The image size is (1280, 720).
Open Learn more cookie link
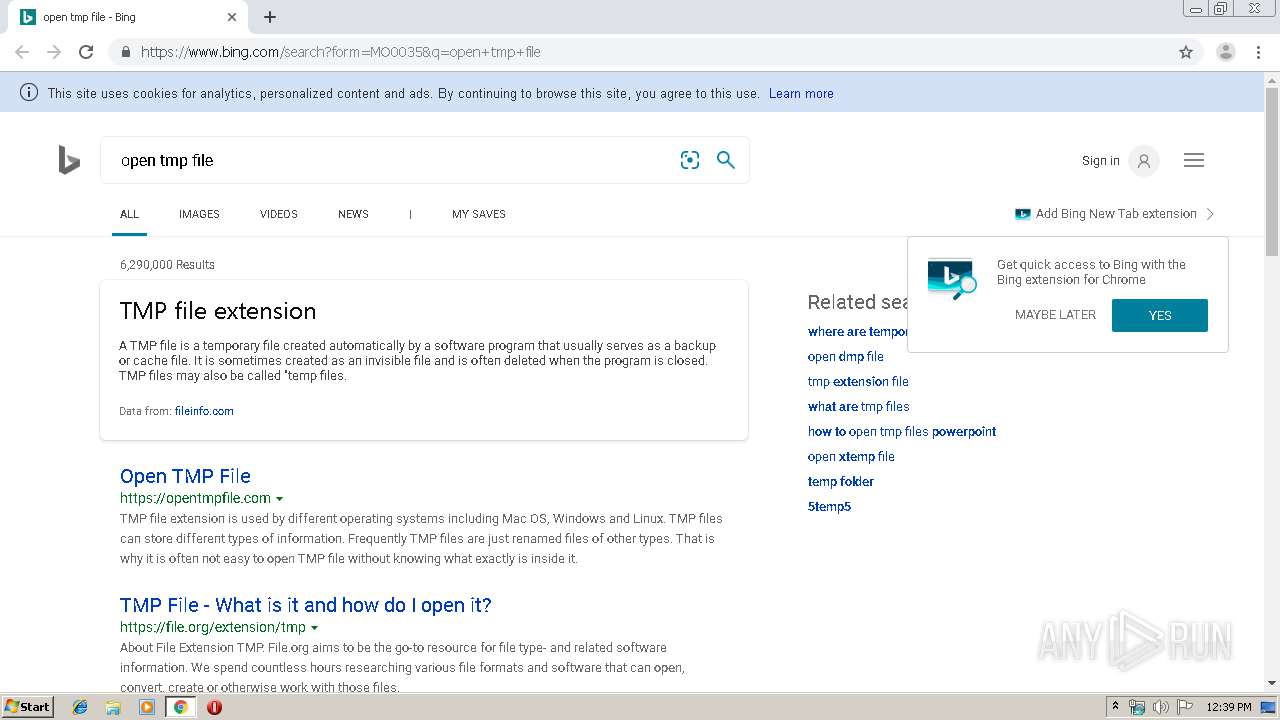(801, 93)
